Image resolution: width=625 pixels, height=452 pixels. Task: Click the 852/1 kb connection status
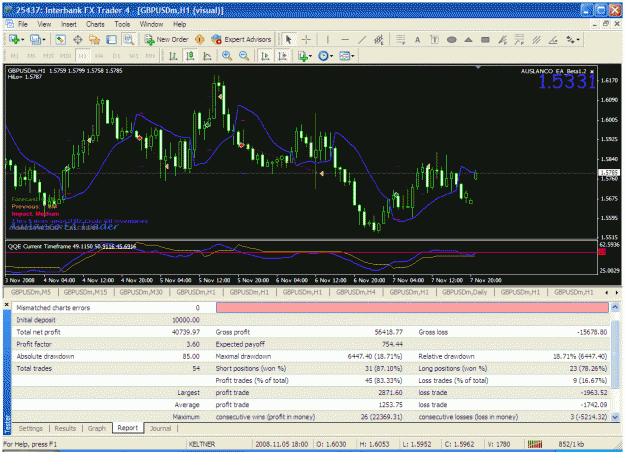[x=571, y=444]
